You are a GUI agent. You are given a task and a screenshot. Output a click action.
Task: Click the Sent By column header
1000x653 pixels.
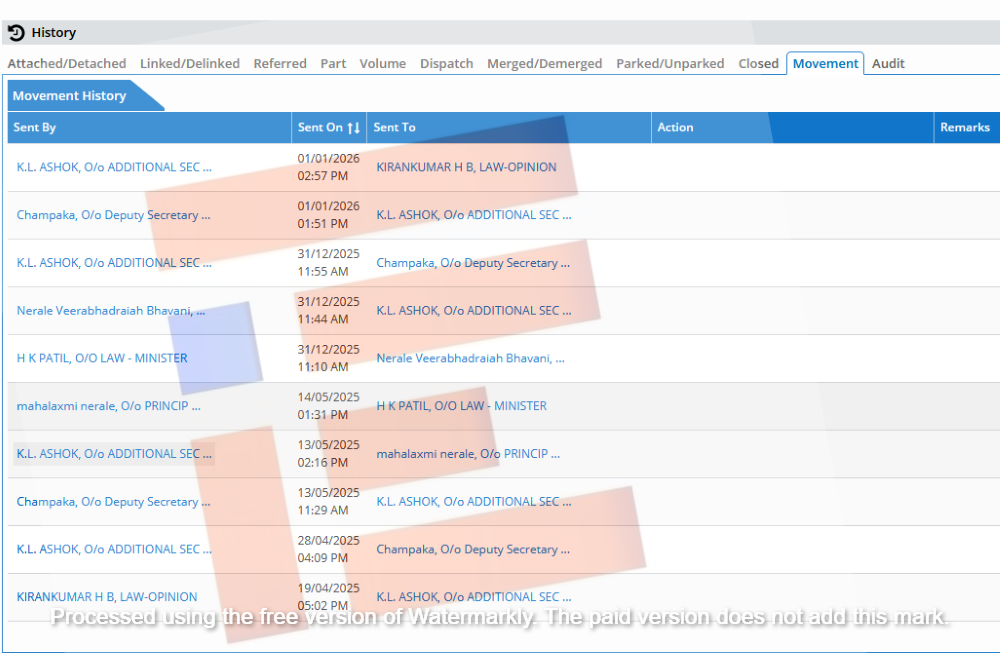35,128
